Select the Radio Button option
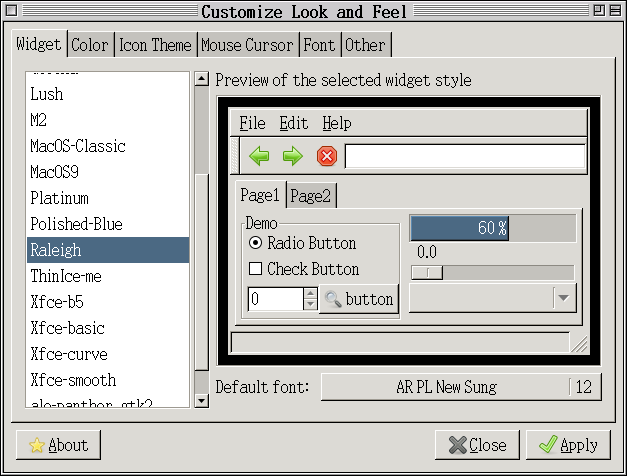 tap(255, 243)
